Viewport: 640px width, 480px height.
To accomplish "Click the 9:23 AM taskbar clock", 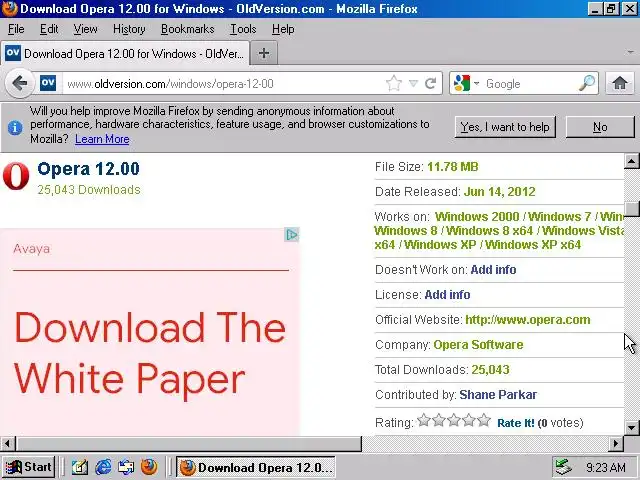I will pos(606,467).
